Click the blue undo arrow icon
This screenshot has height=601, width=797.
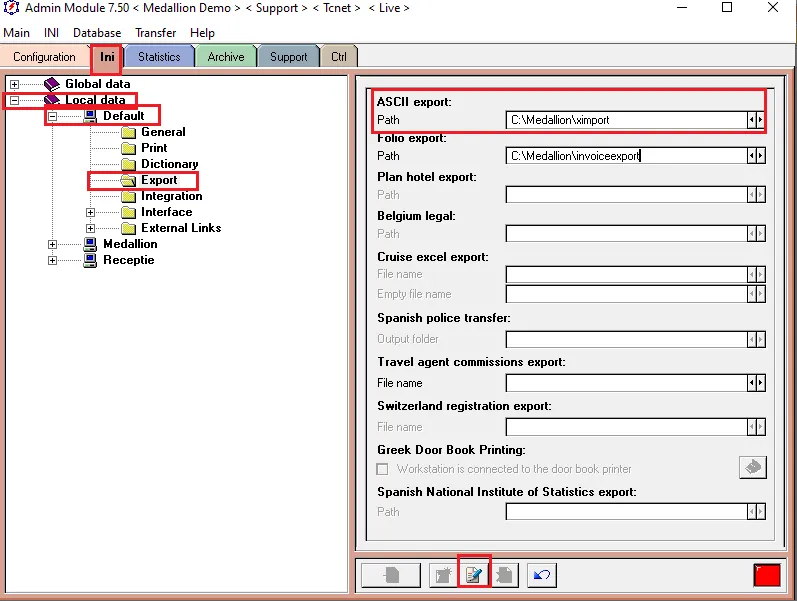[x=542, y=576]
